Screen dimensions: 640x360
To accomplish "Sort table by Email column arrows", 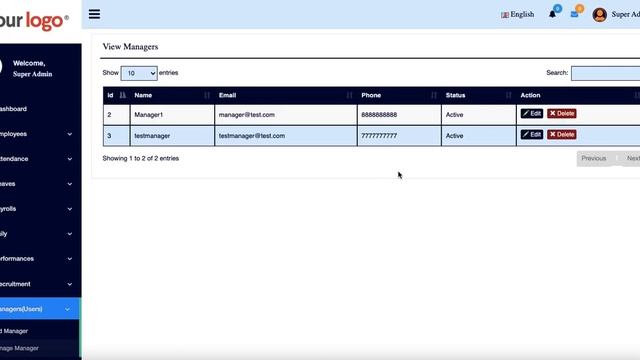I will pos(349,96).
